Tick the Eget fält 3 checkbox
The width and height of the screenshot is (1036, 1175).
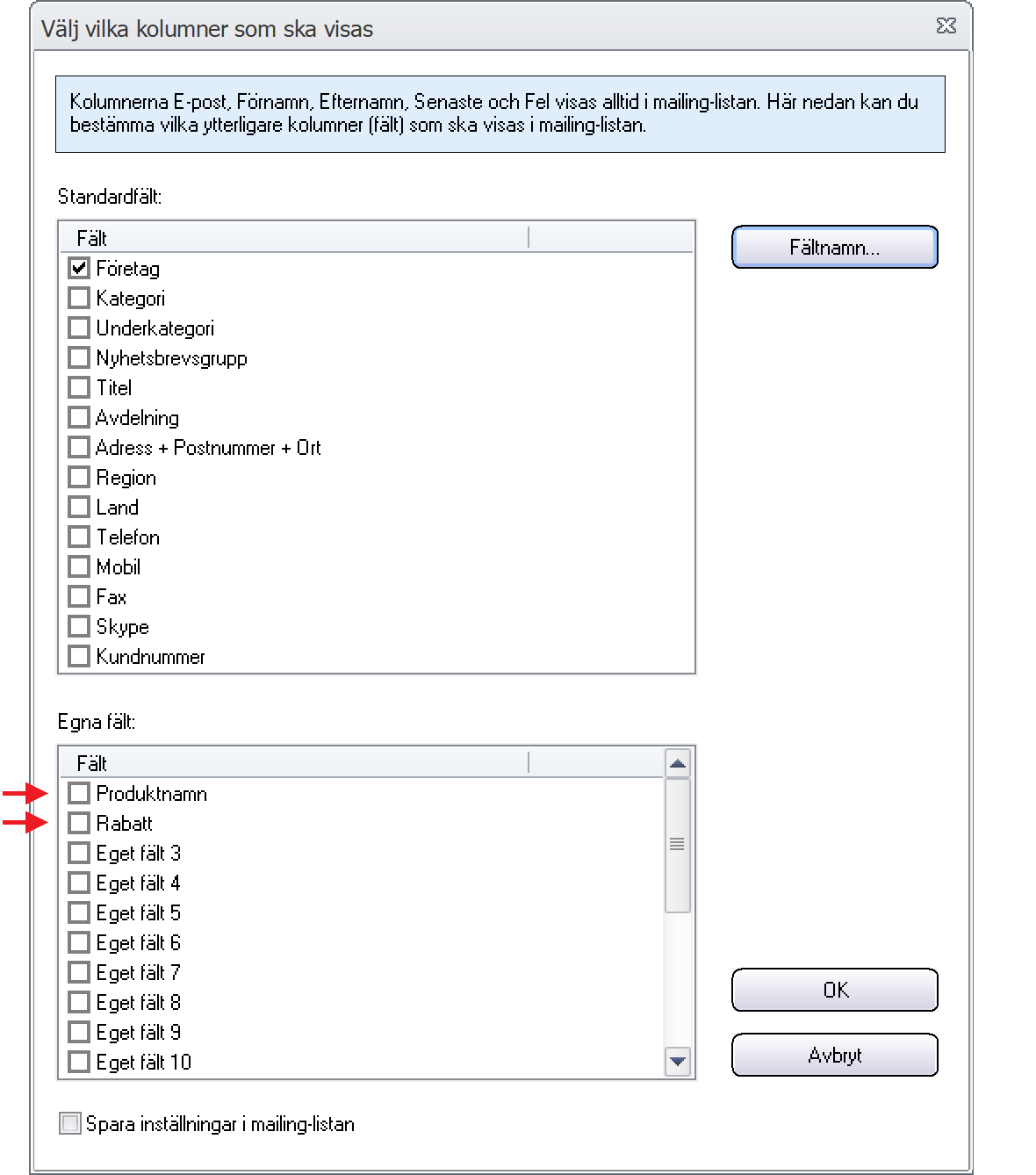79,853
